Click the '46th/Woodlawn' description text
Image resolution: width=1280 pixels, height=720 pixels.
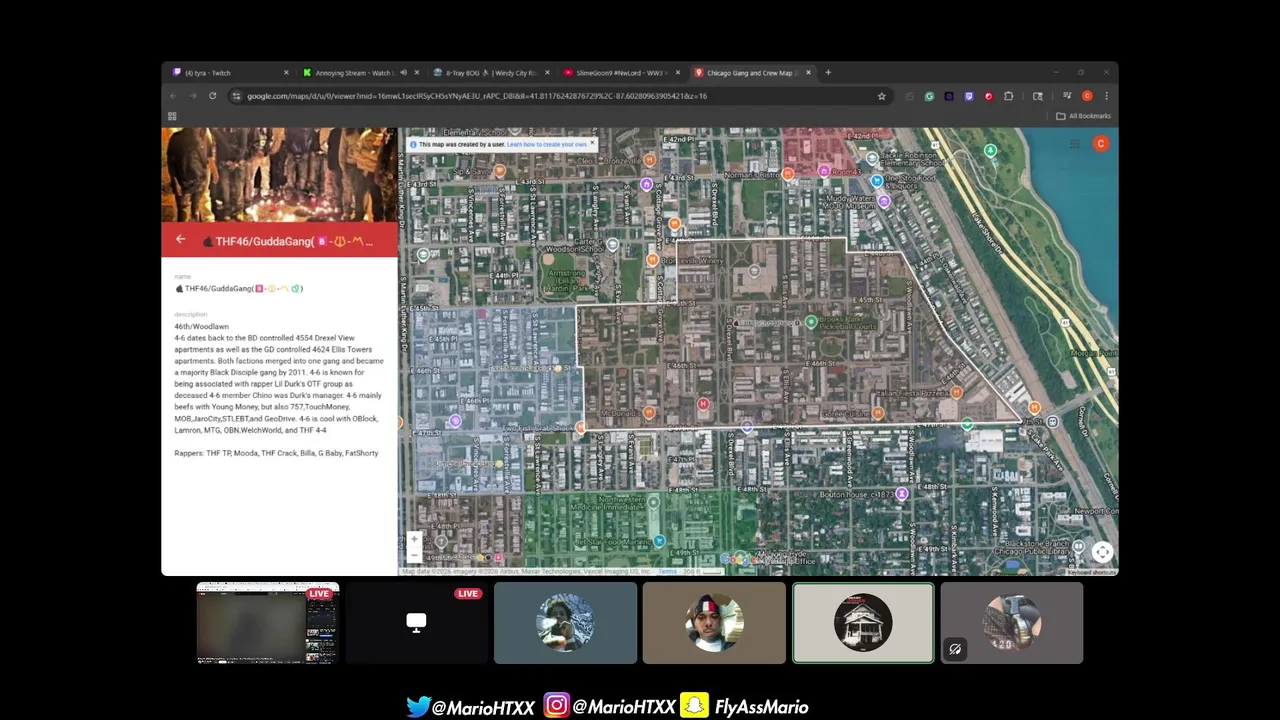click(x=201, y=327)
